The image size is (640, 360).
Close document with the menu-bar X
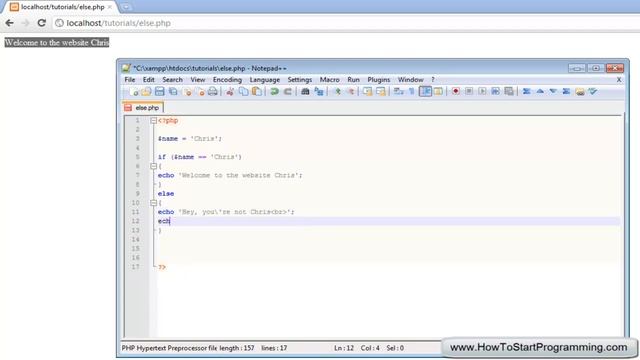tap(619, 80)
